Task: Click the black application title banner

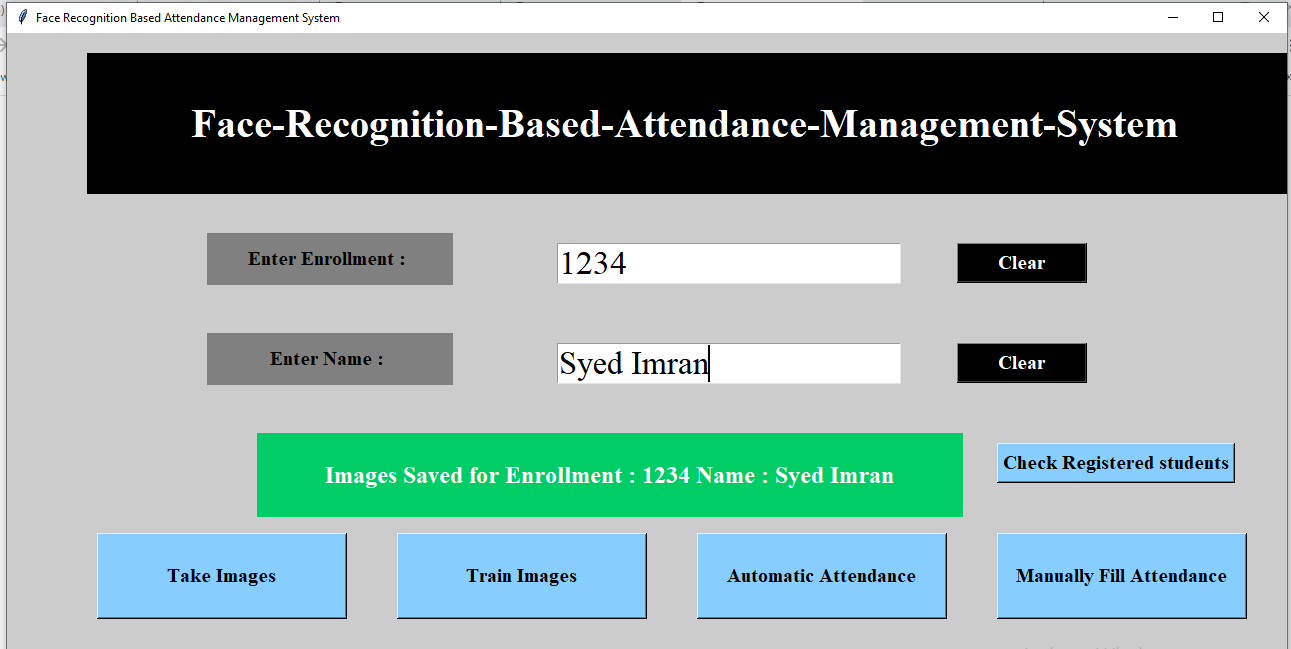Action: tap(687, 123)
